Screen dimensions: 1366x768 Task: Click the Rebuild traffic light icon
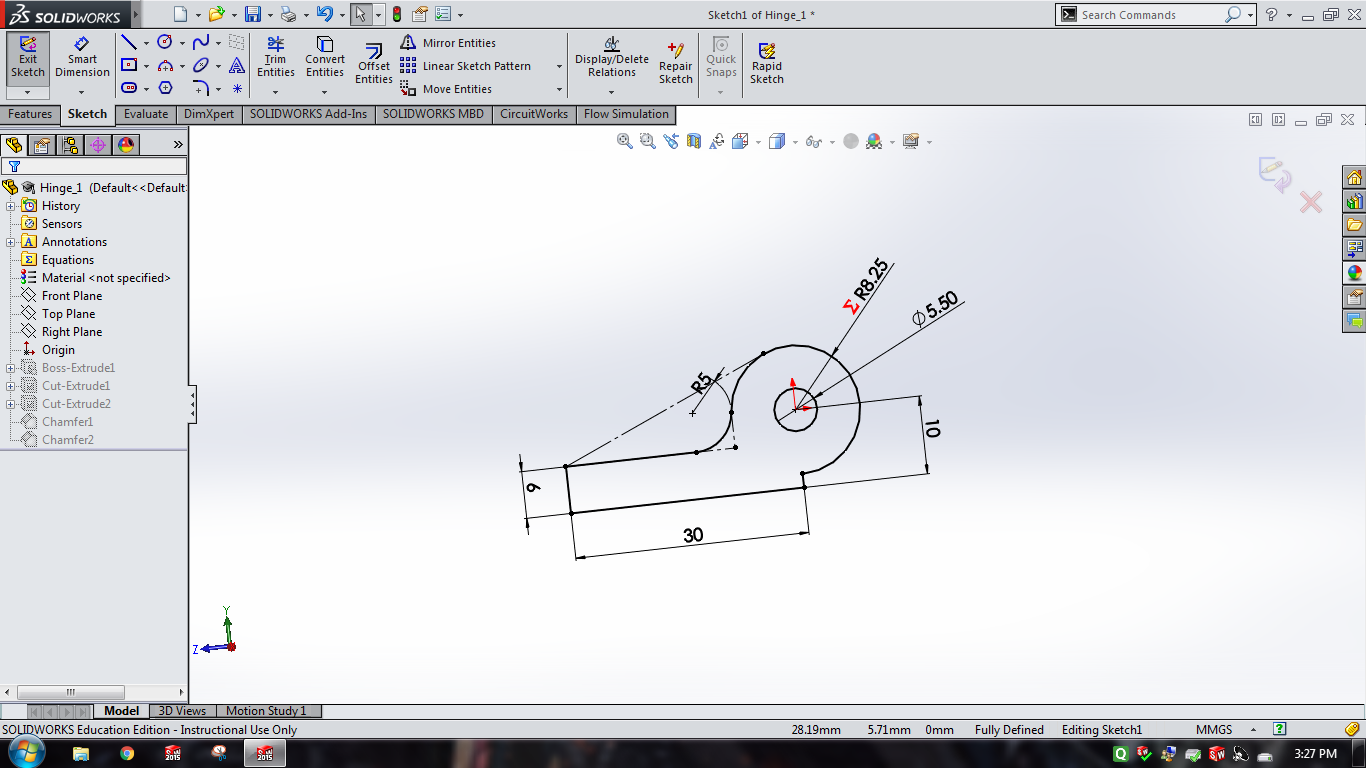[x=397, y=14]
